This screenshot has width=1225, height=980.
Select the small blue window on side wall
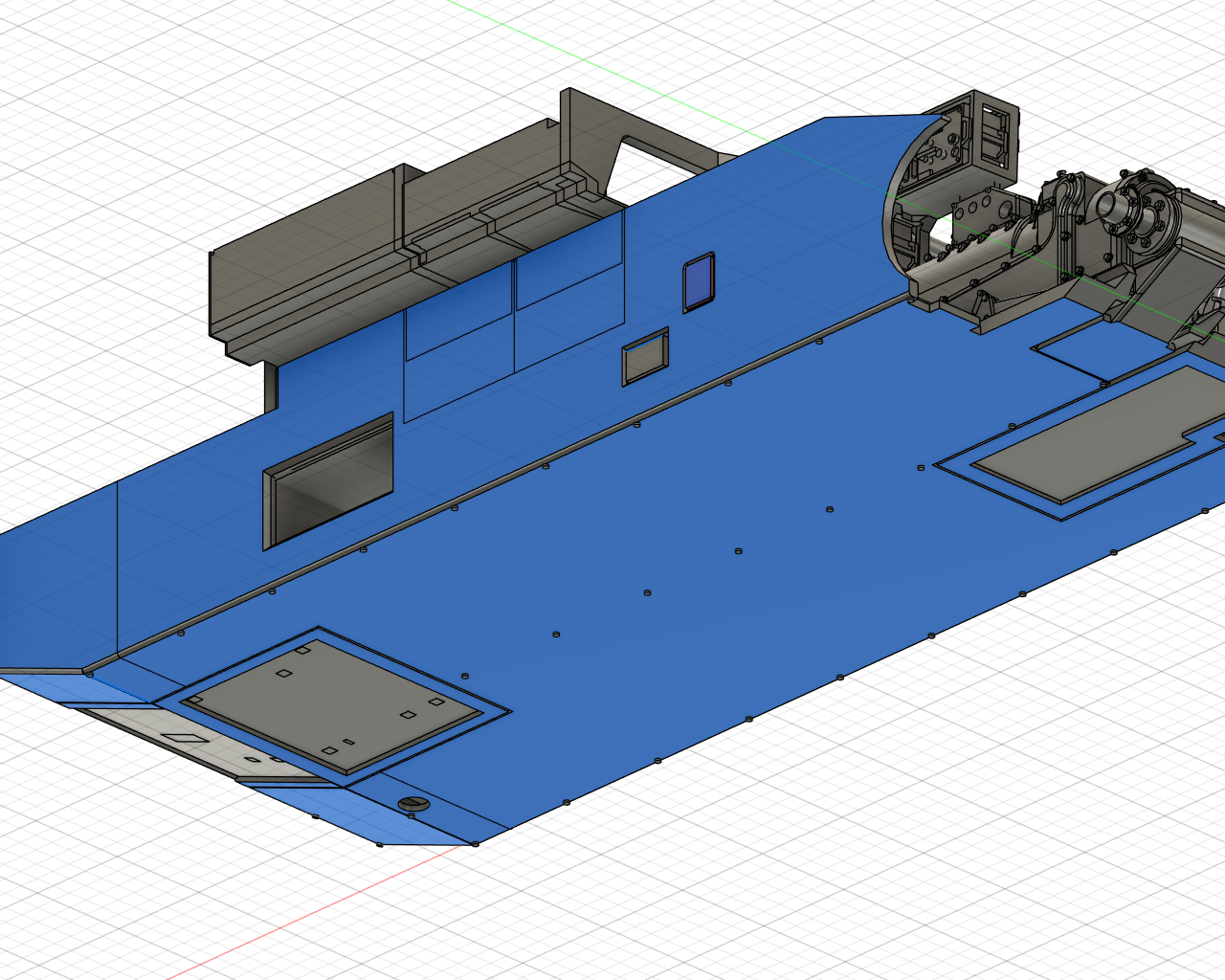[699, 282]
